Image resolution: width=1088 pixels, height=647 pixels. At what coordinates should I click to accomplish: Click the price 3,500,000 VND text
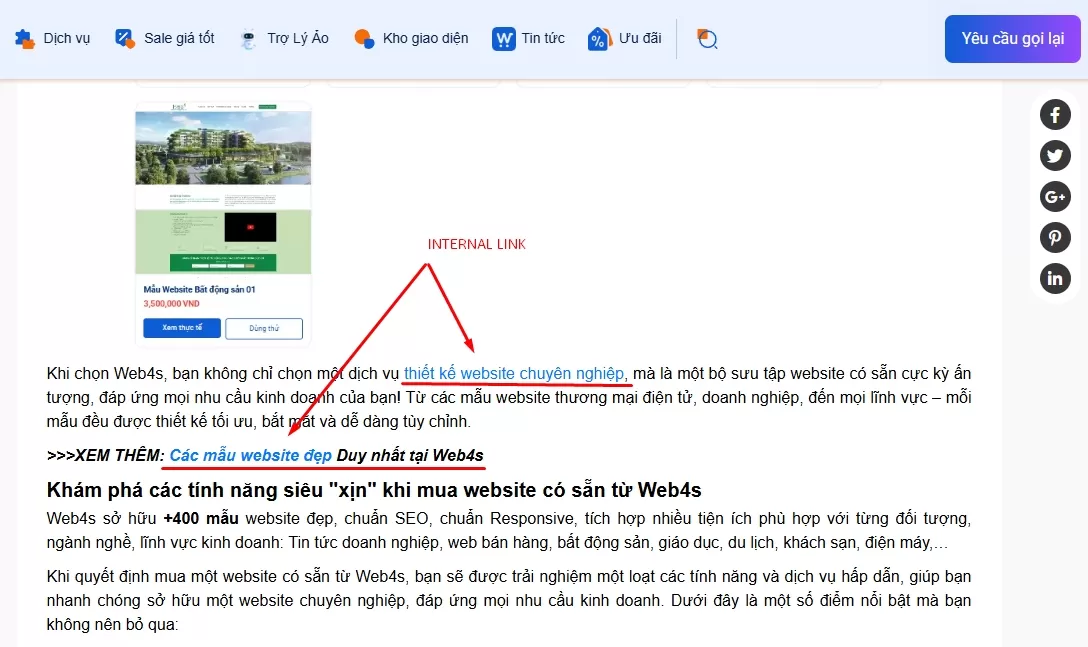coord(171,303)
